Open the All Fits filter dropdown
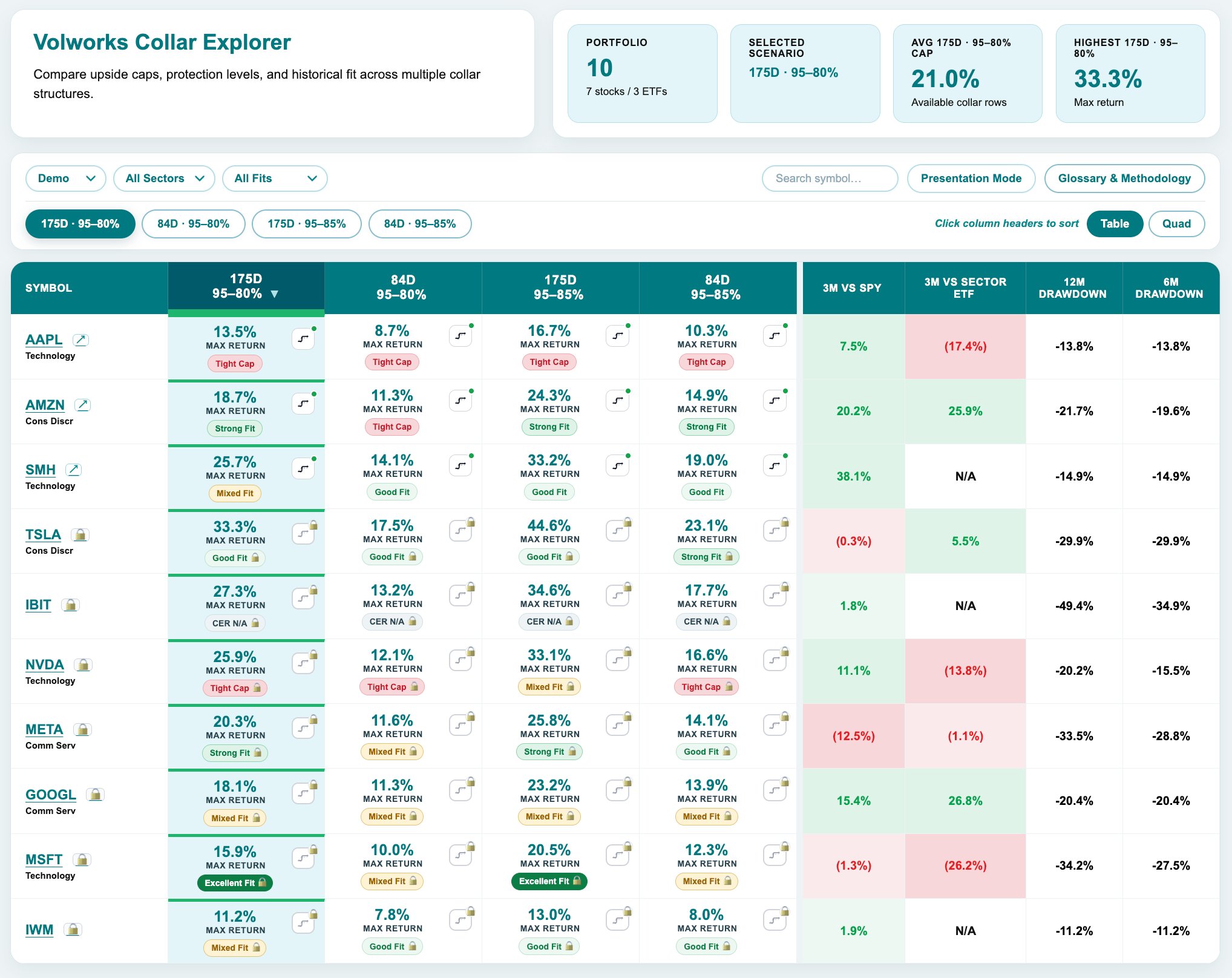The height and width of the screenshot is (978, 1232). pos(275,179)
